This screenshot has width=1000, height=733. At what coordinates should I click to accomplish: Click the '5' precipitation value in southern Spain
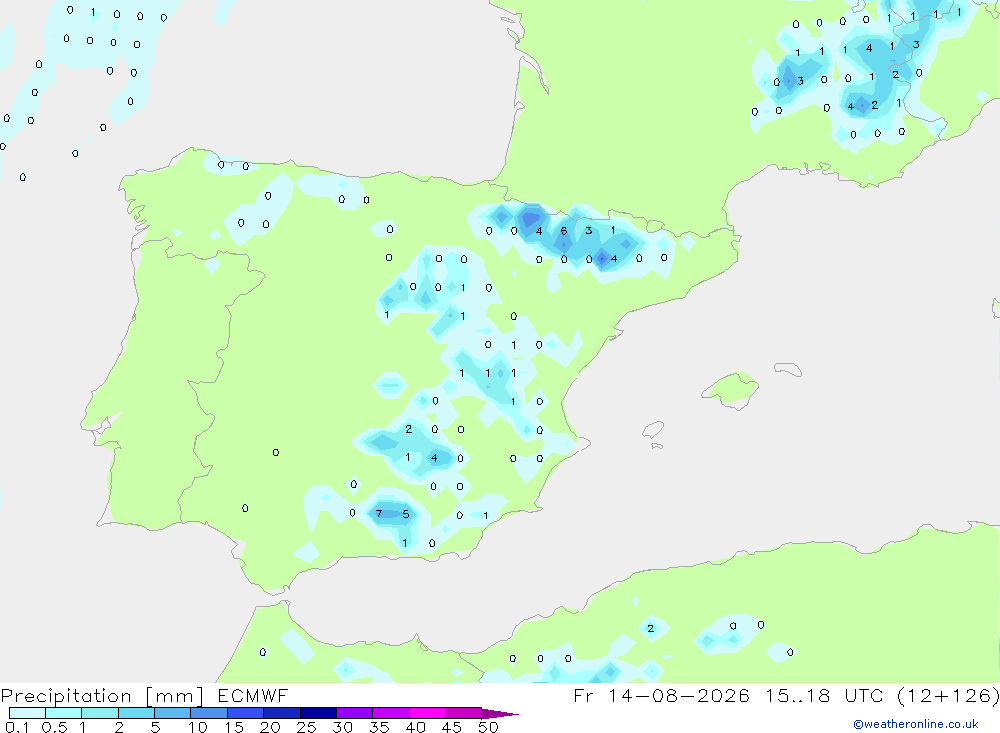point(406,514)
